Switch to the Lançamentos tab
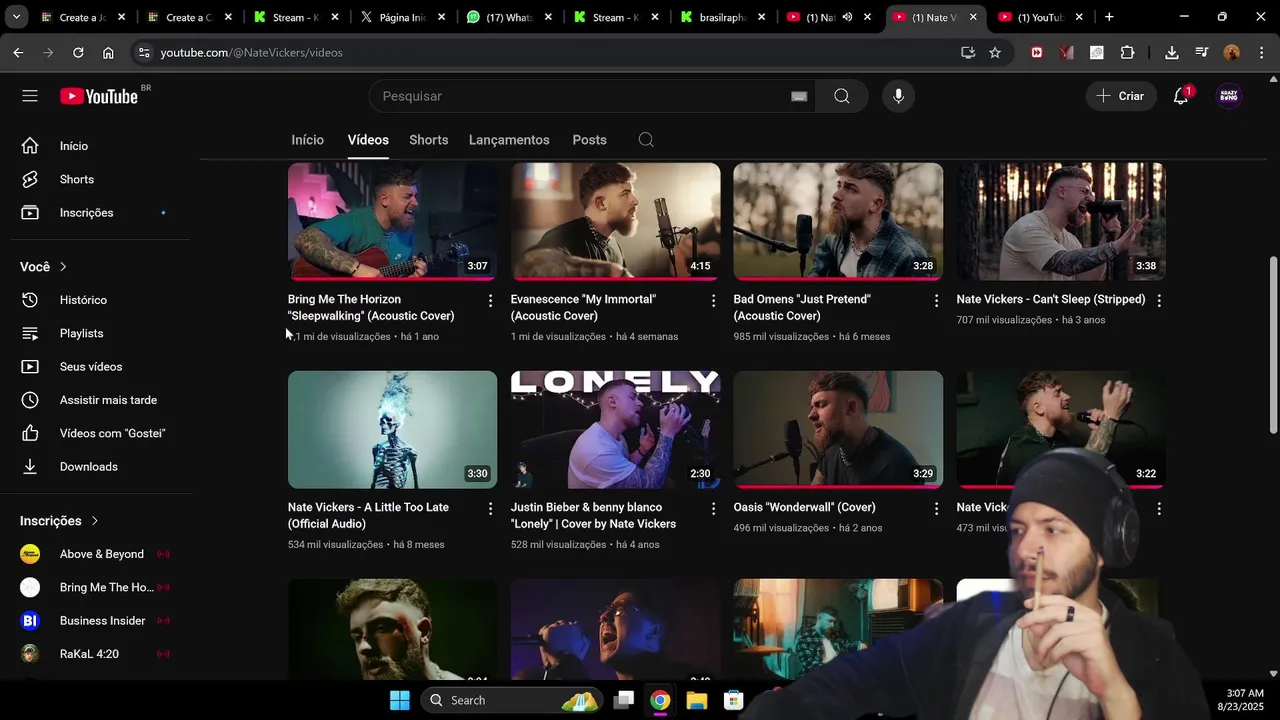1280x720 pixels. click(509, 140)
